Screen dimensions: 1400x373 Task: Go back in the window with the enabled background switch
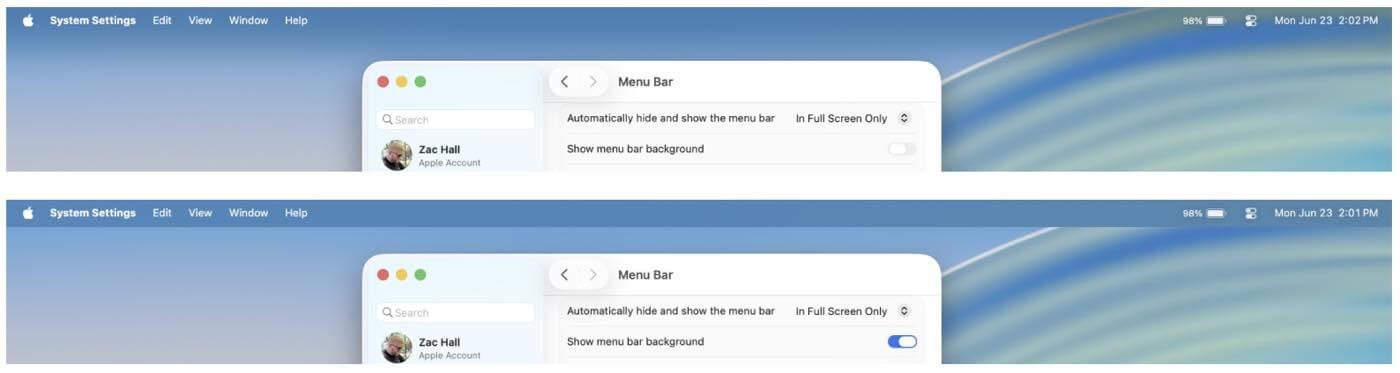(x=565, y=275)
